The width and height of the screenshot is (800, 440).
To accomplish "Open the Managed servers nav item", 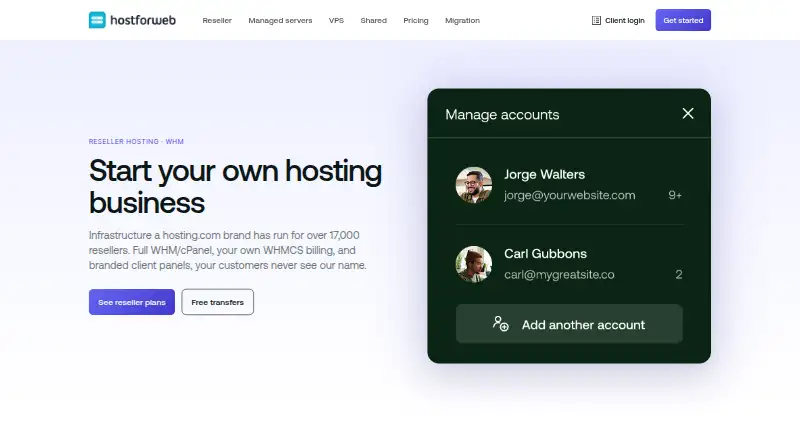I will (x=280, y=20).
